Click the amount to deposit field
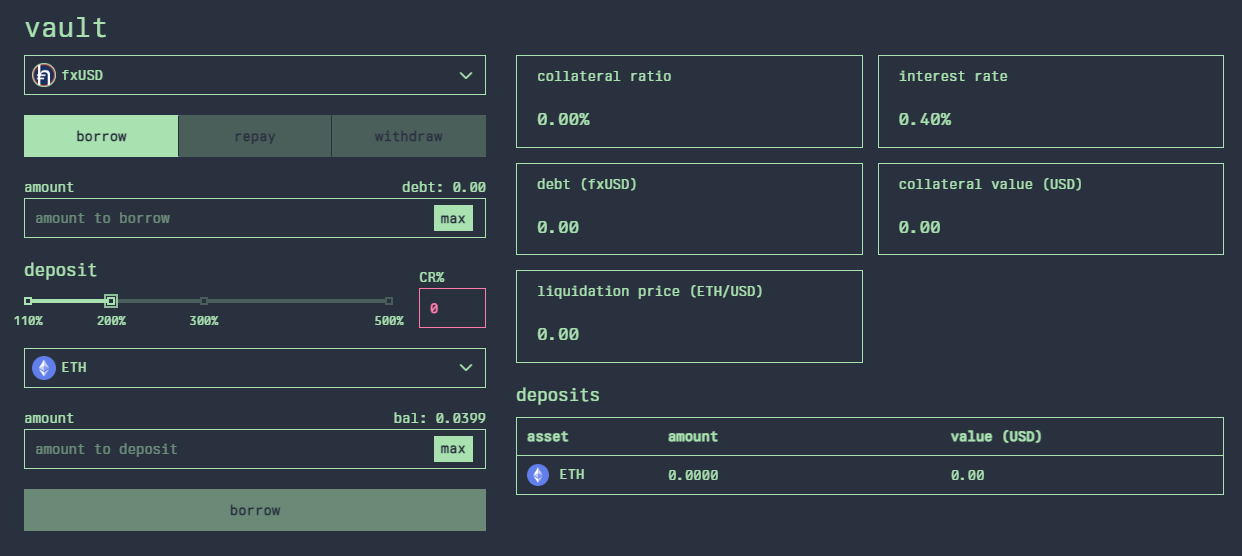The image size is (1242, 556). click(230, 449)
